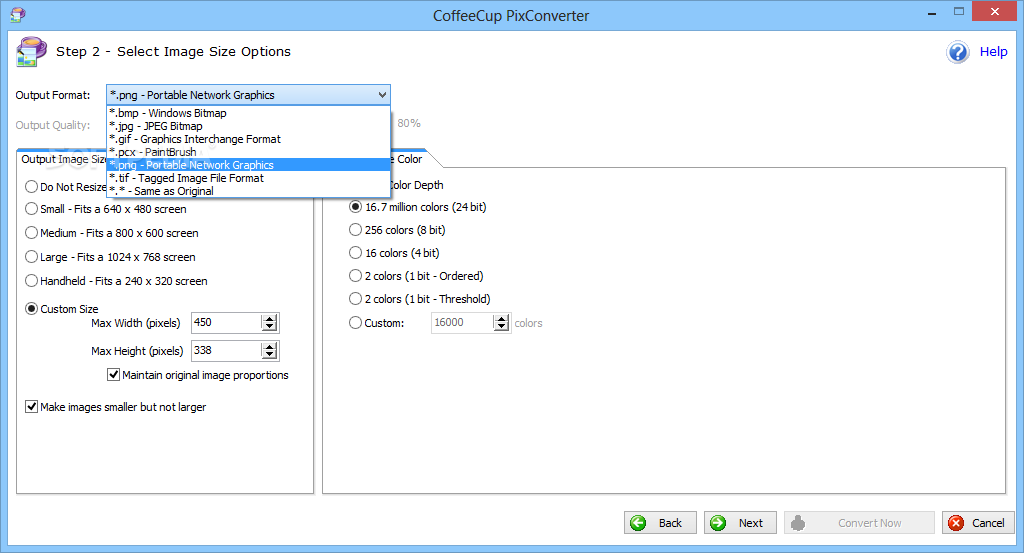This screenshot has height=553, width=1024.
Task: Decrease custom colors with the down spinner arrow
Action: (502, 326)
